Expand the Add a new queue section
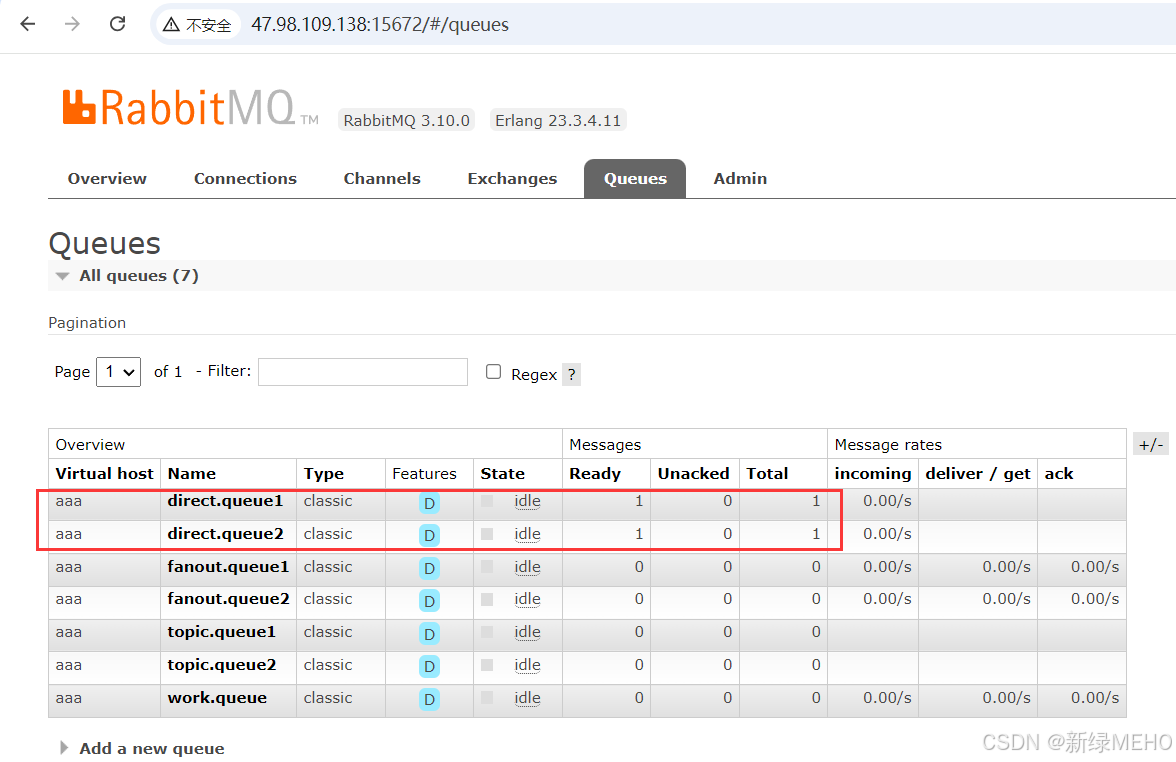The width and height of the screenshot is (1176, 762). (x=142, y=748)
